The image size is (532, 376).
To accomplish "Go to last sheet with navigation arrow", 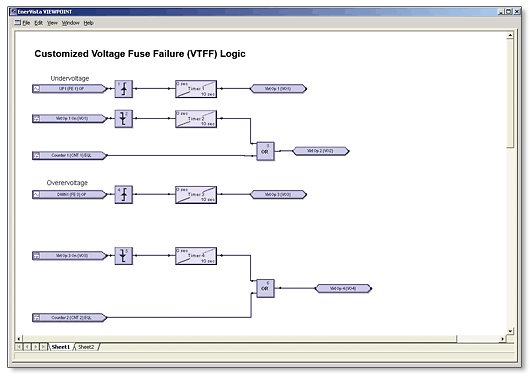I will point(43,347).
